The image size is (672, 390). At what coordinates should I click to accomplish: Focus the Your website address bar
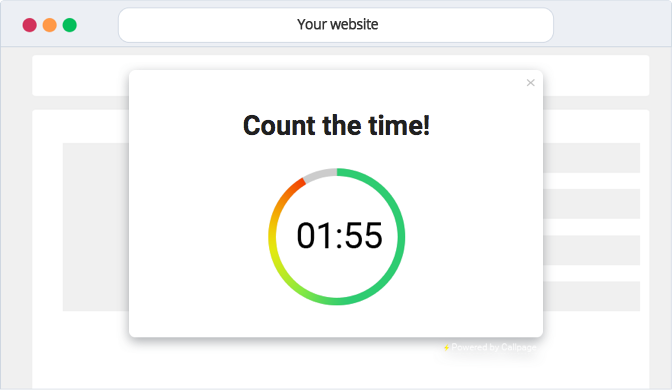tap(336, 25)
